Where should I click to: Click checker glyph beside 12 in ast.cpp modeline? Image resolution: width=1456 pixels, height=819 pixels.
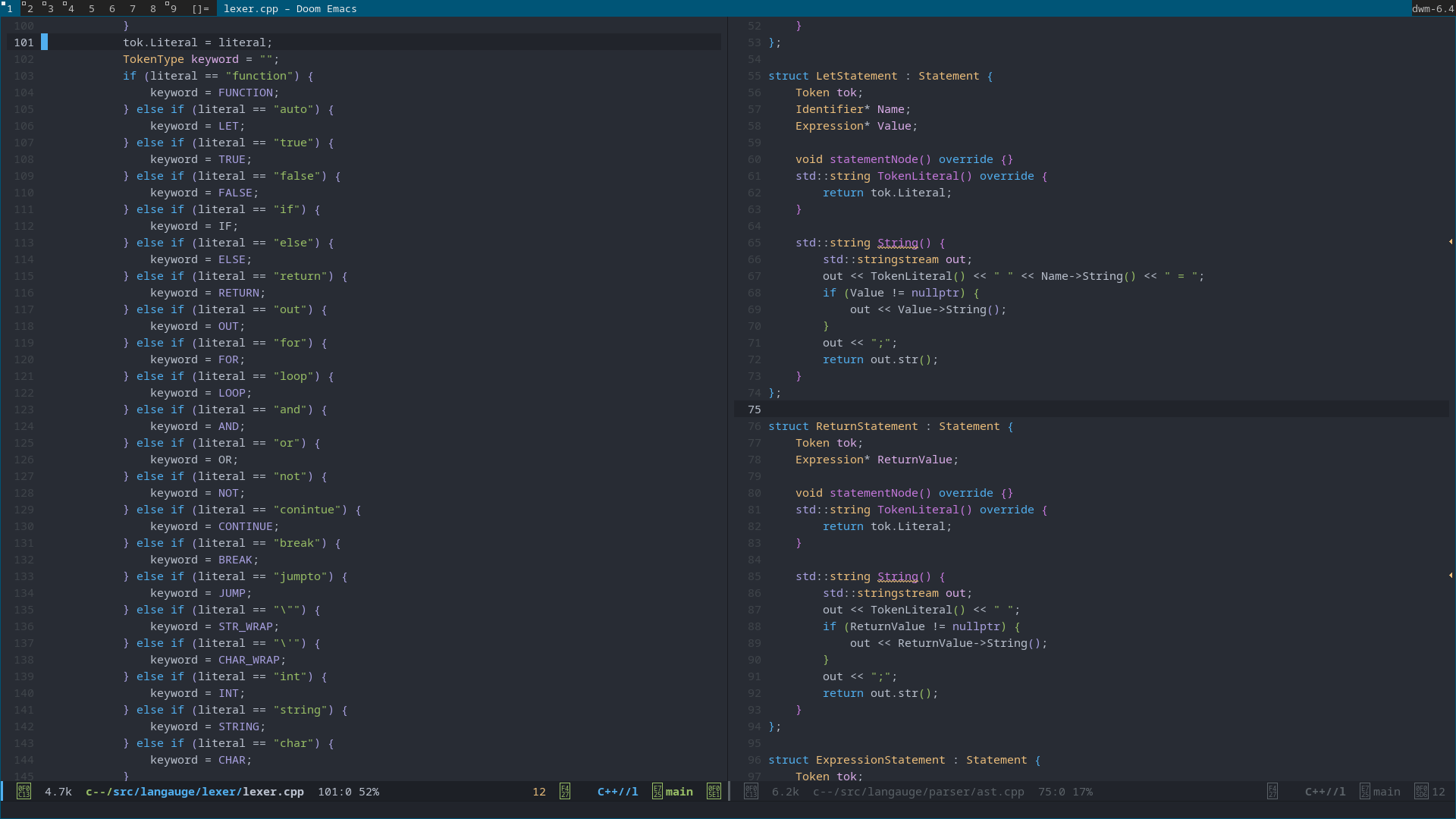tap(1421, 792)
